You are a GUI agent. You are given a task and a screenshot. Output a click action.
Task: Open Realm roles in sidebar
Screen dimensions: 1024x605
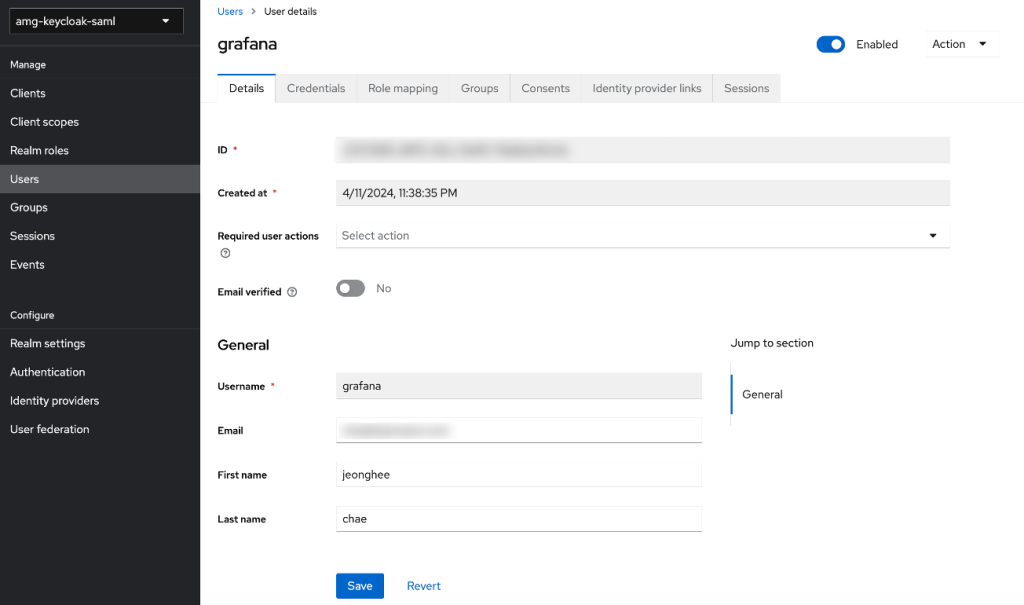100,150
